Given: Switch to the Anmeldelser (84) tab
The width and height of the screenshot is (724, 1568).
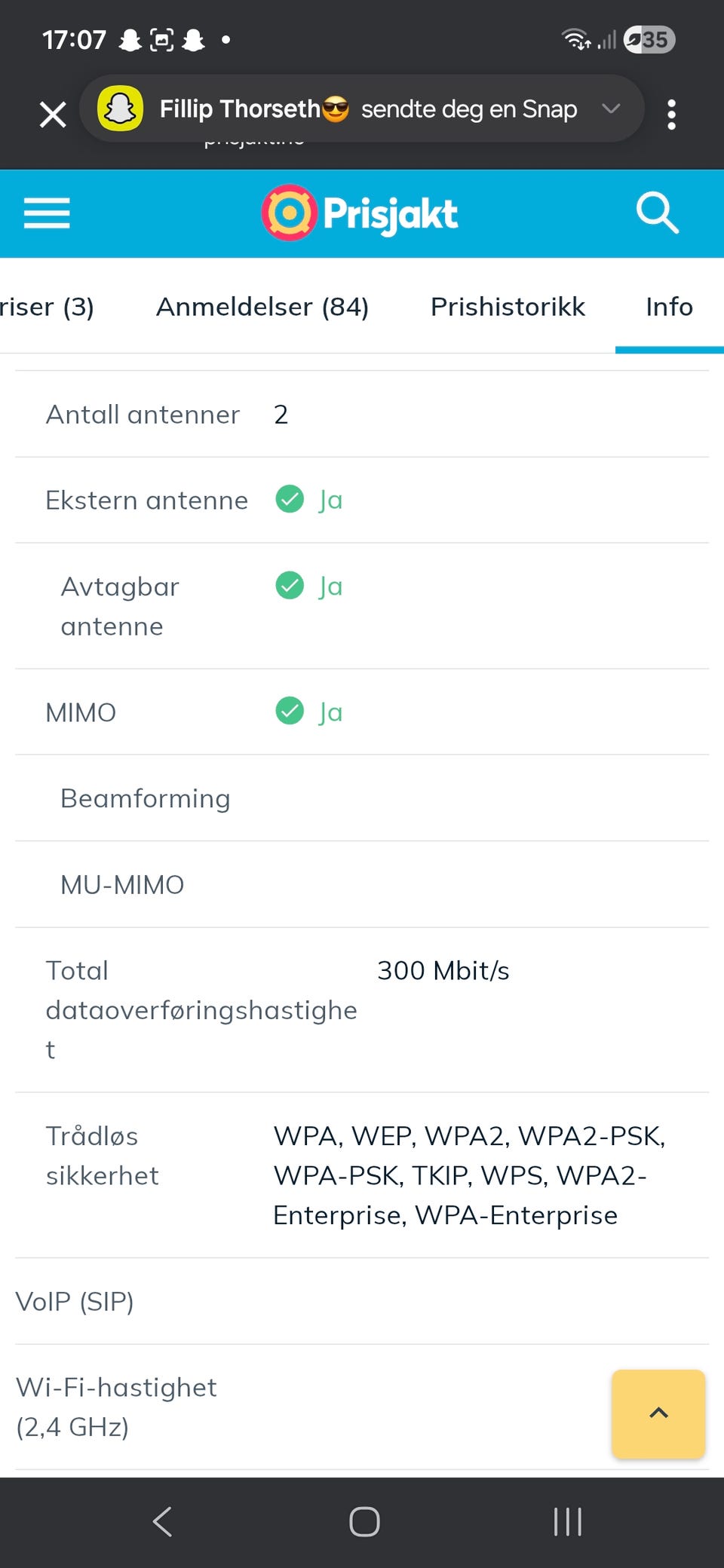Looking at the screenshot, I should click(262, 307).
